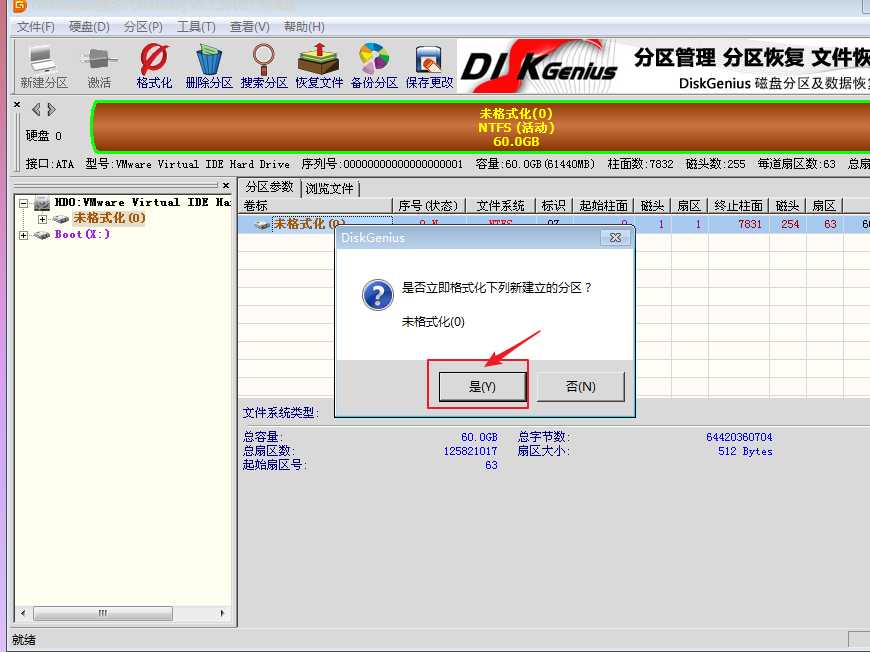Viewport: 870px width, 652px height.
Task: Click the 标识 column header
Action: (553, 206)
